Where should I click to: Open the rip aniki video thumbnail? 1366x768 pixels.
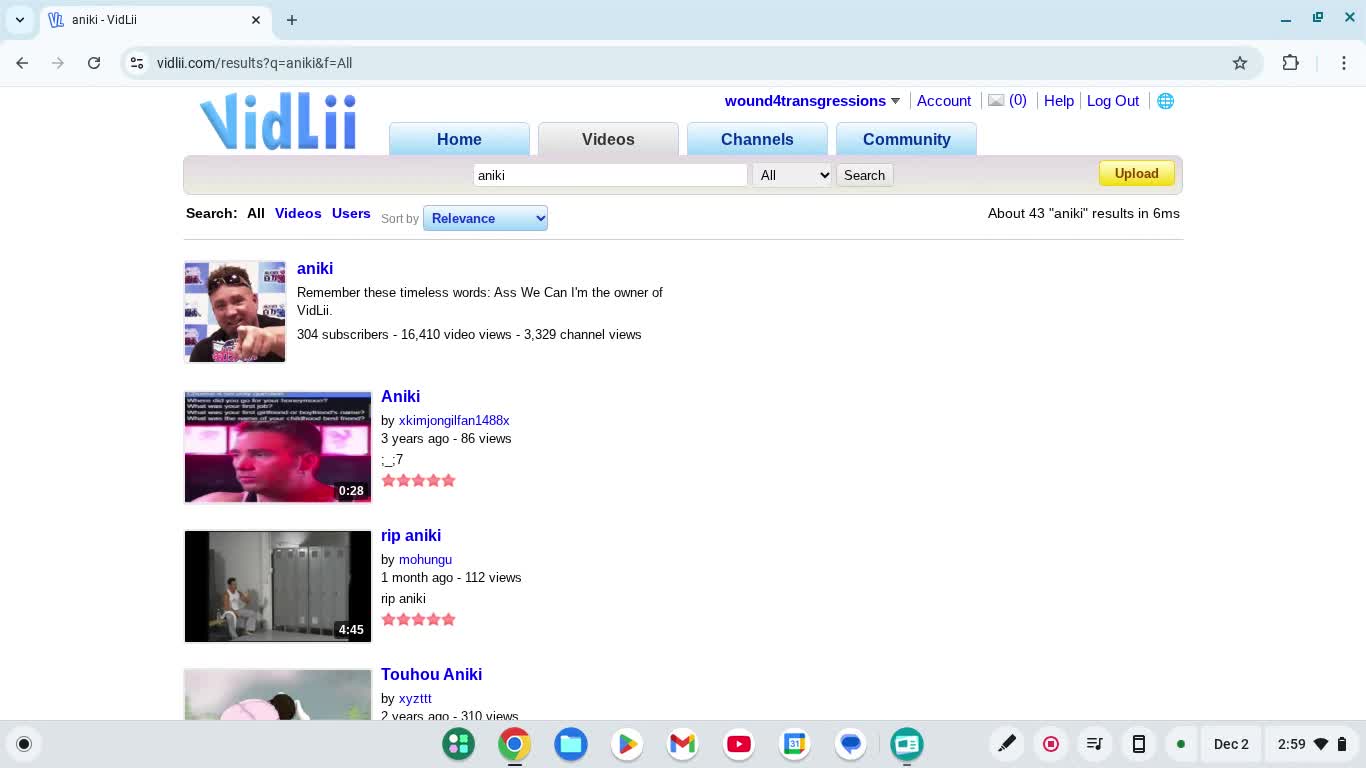pyautogui.click(x=278, y=586)
